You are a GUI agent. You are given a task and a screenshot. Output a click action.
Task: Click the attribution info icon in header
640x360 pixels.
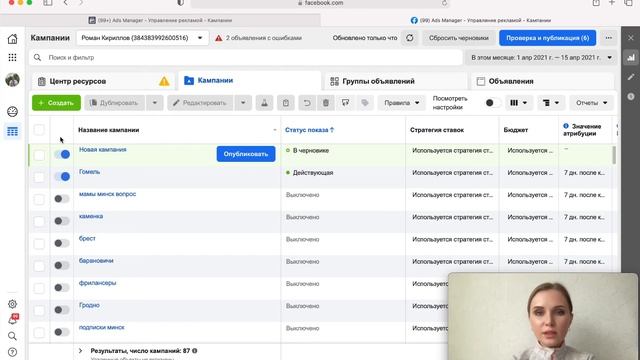[x=566, y=126]
